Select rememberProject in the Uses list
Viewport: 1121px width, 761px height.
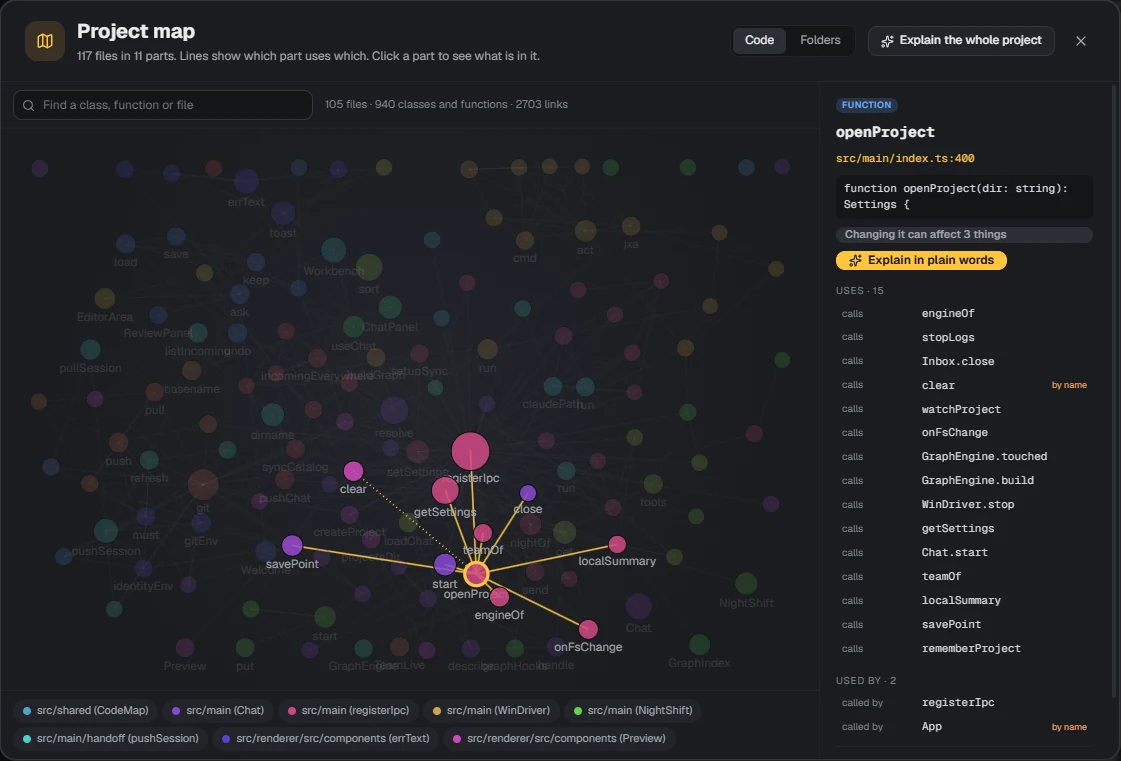(964, 648)
